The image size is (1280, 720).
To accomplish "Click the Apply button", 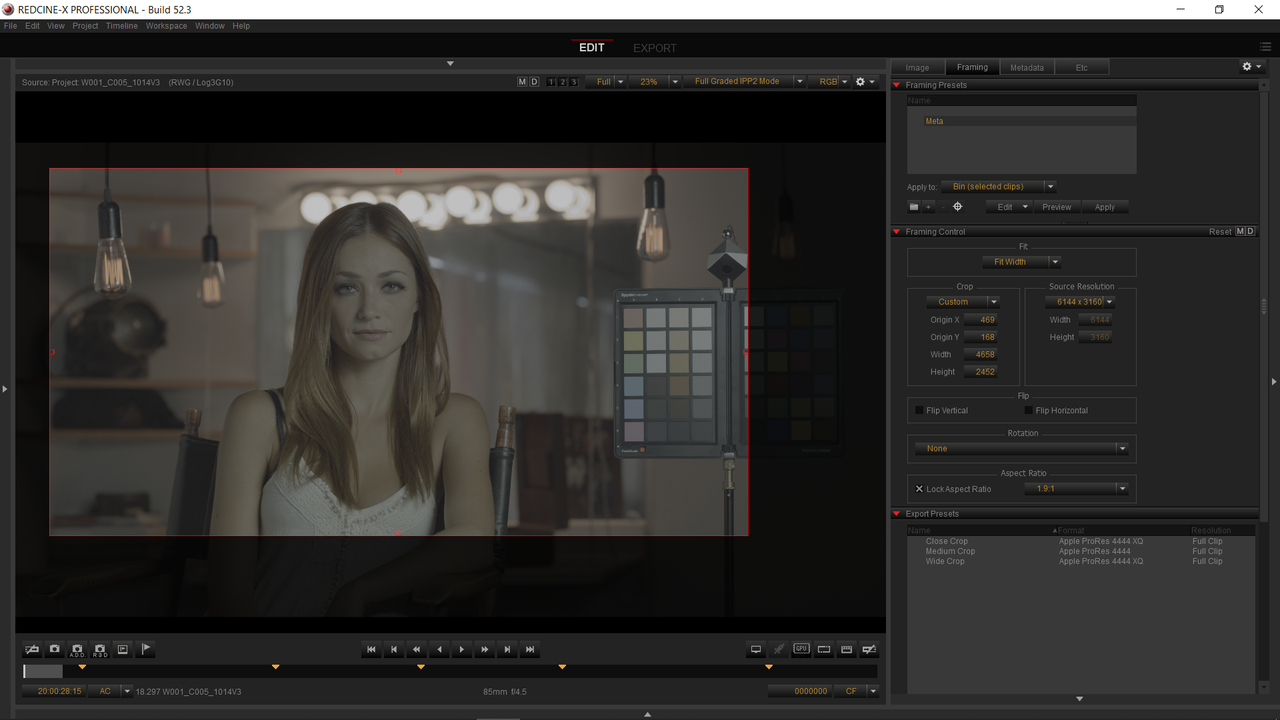I will 1105,207.
